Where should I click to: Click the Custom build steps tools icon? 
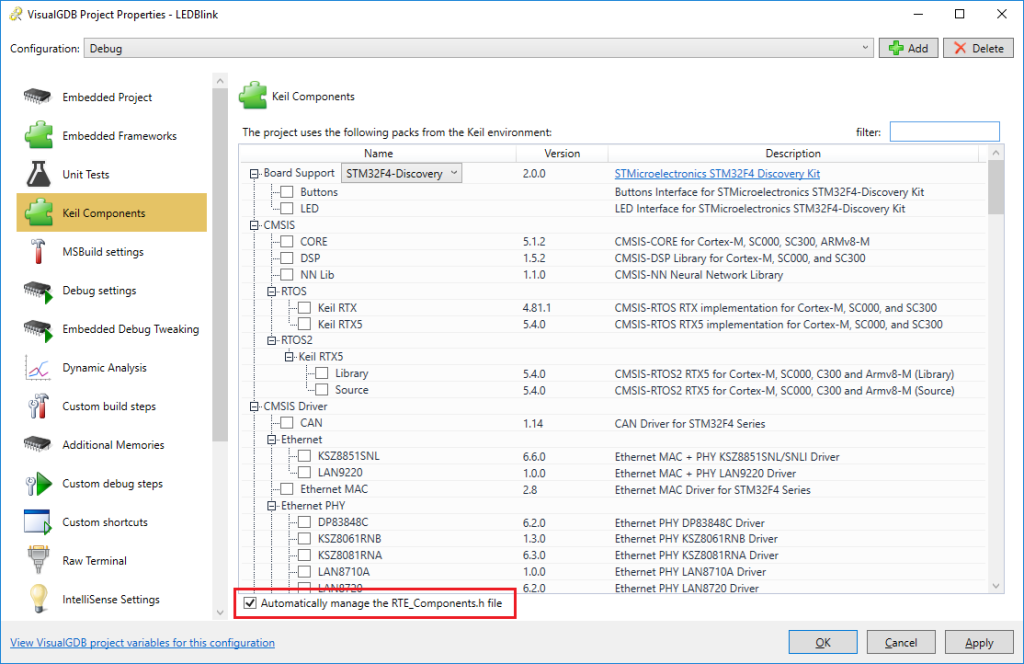point(38,406)
